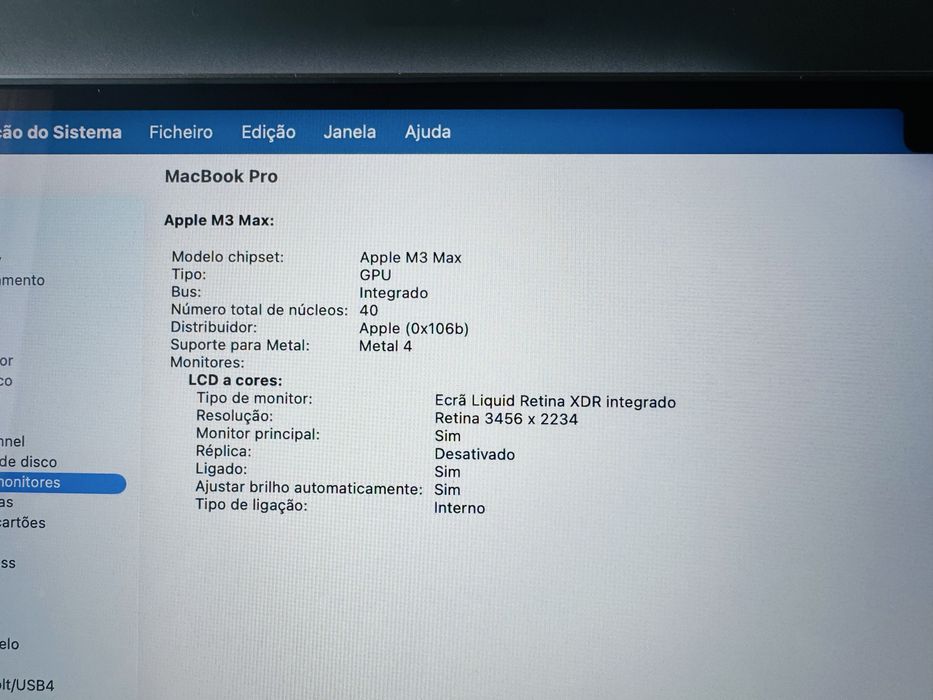This screenshot has width=933, height=700.
Task: Open the Janela menu
Action: pyautogui.click(x=349, y=132)
